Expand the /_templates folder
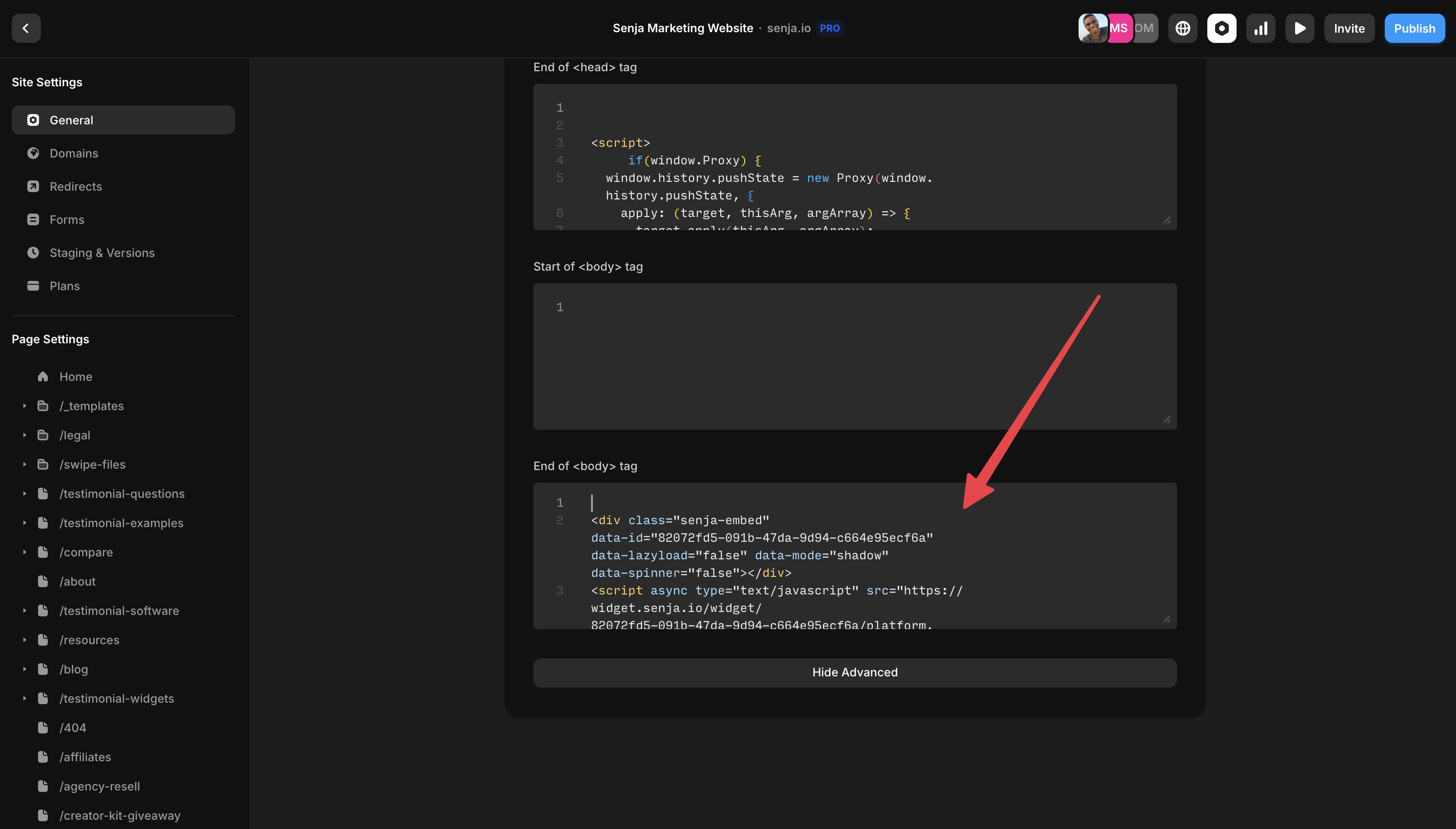Screen dimensions: 1456x829 pos(24,406)
